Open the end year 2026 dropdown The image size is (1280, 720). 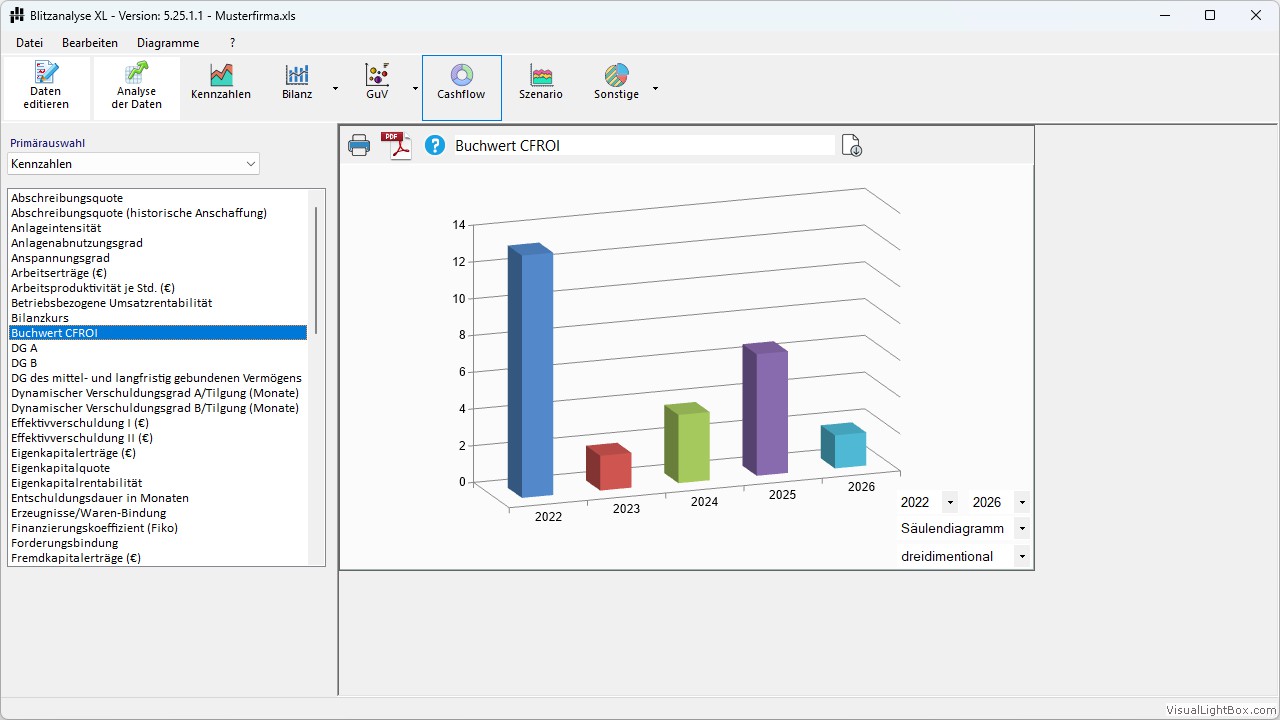coord(1021,502)
